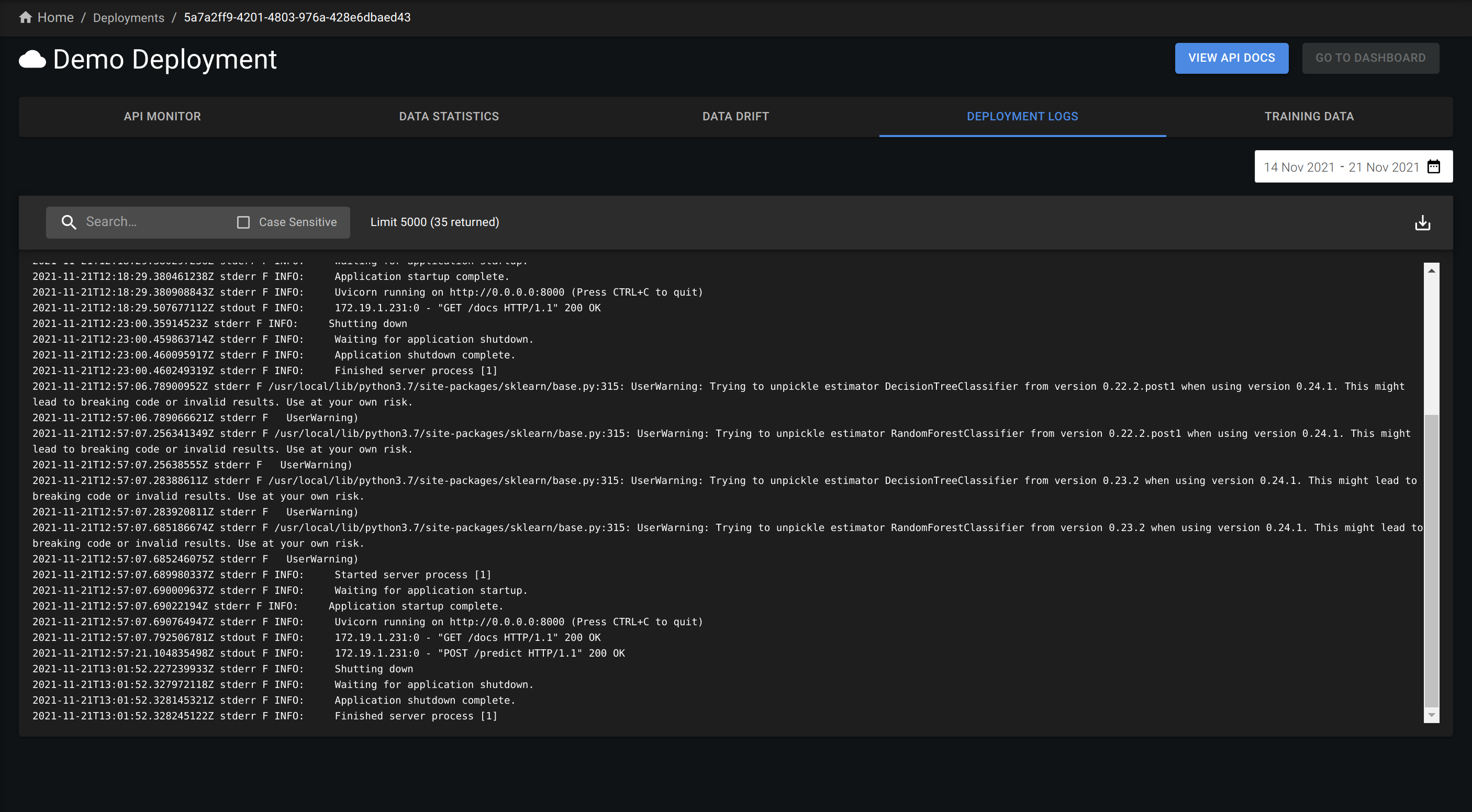1472x812 pixels.
Task: Click the POST /predict 200 OK log line
Action: click(x=329, y=653)
